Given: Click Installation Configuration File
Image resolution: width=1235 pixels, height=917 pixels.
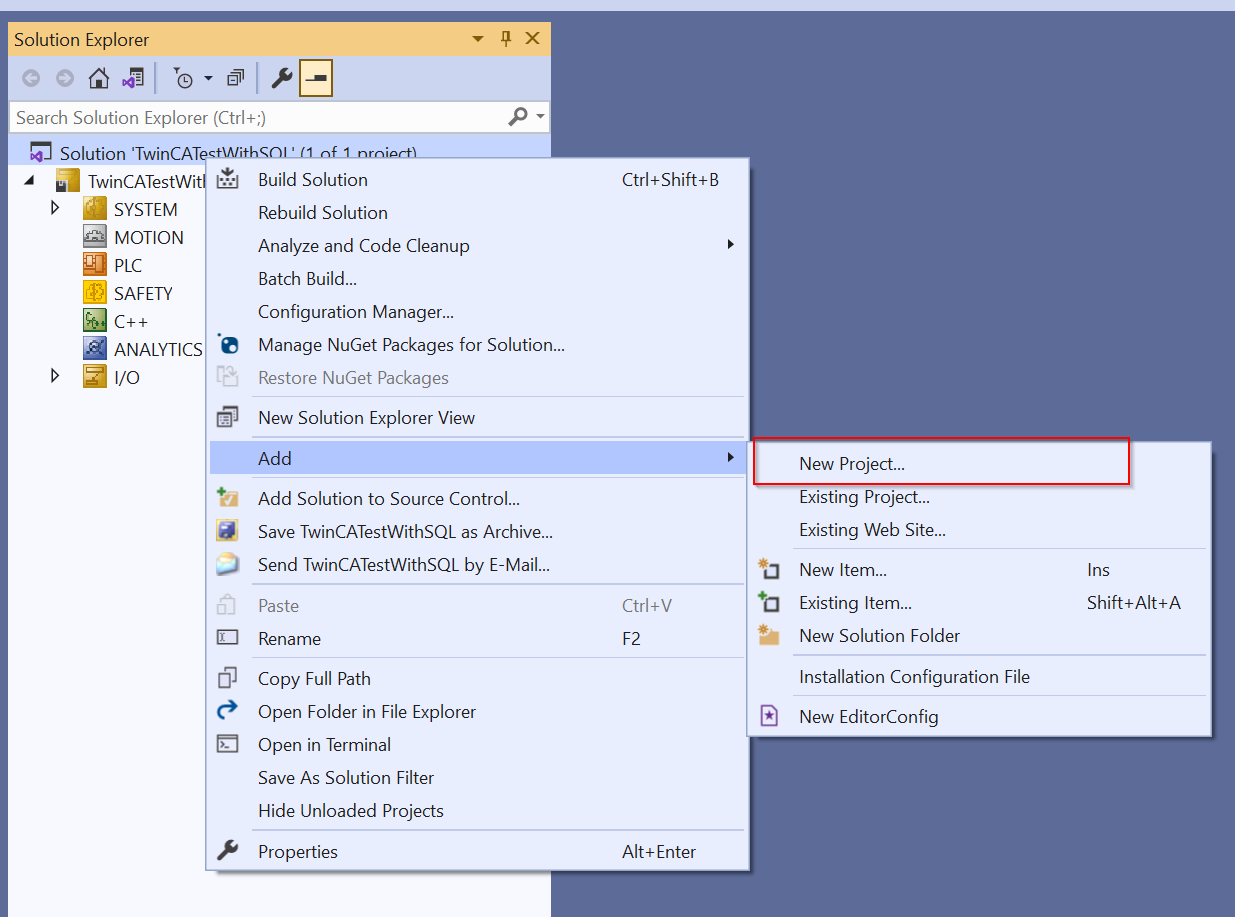Looking at the screenshot, I should point(979,677).
